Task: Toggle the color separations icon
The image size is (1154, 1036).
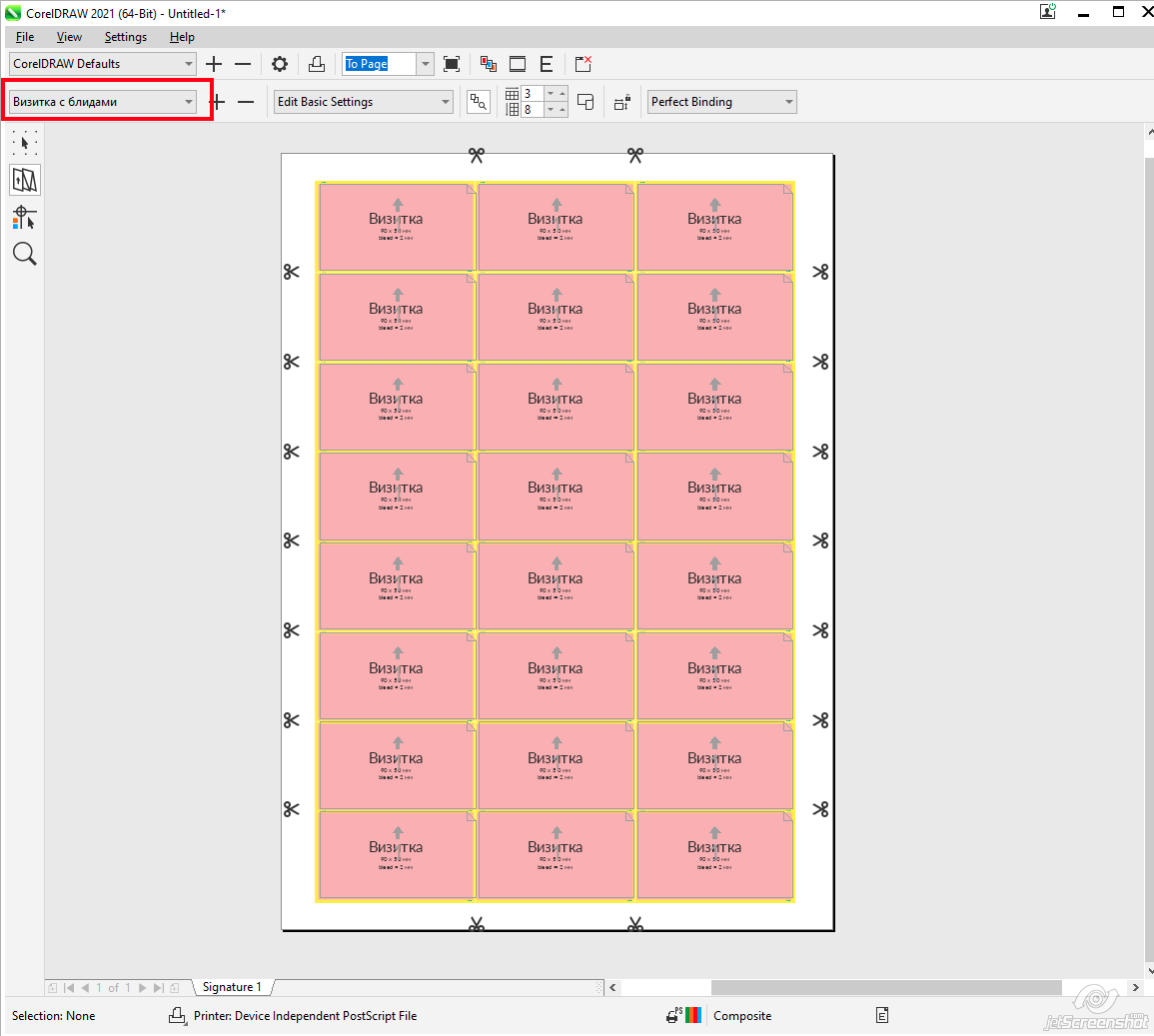Action: point(488,64)
